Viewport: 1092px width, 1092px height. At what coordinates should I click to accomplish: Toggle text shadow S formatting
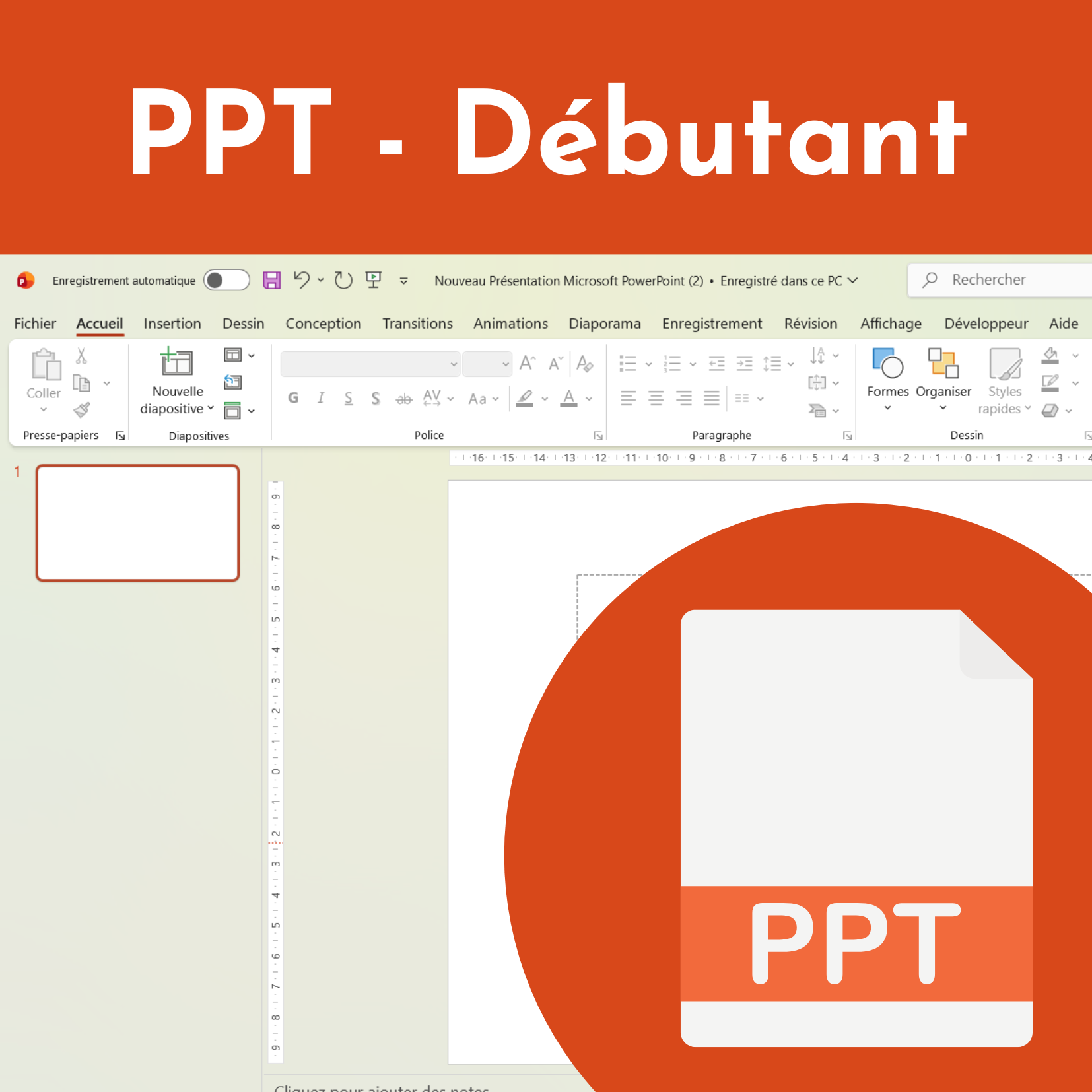point(376,398)
